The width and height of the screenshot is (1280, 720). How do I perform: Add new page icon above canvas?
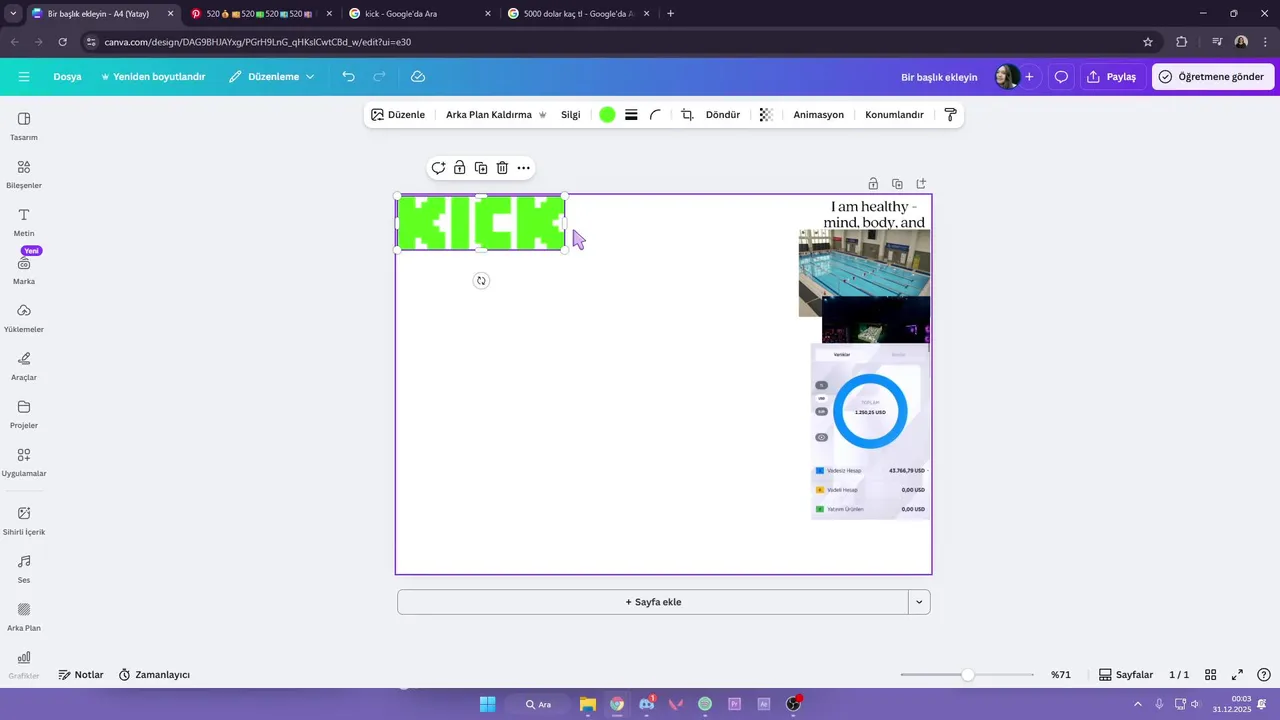coord(921,184)
